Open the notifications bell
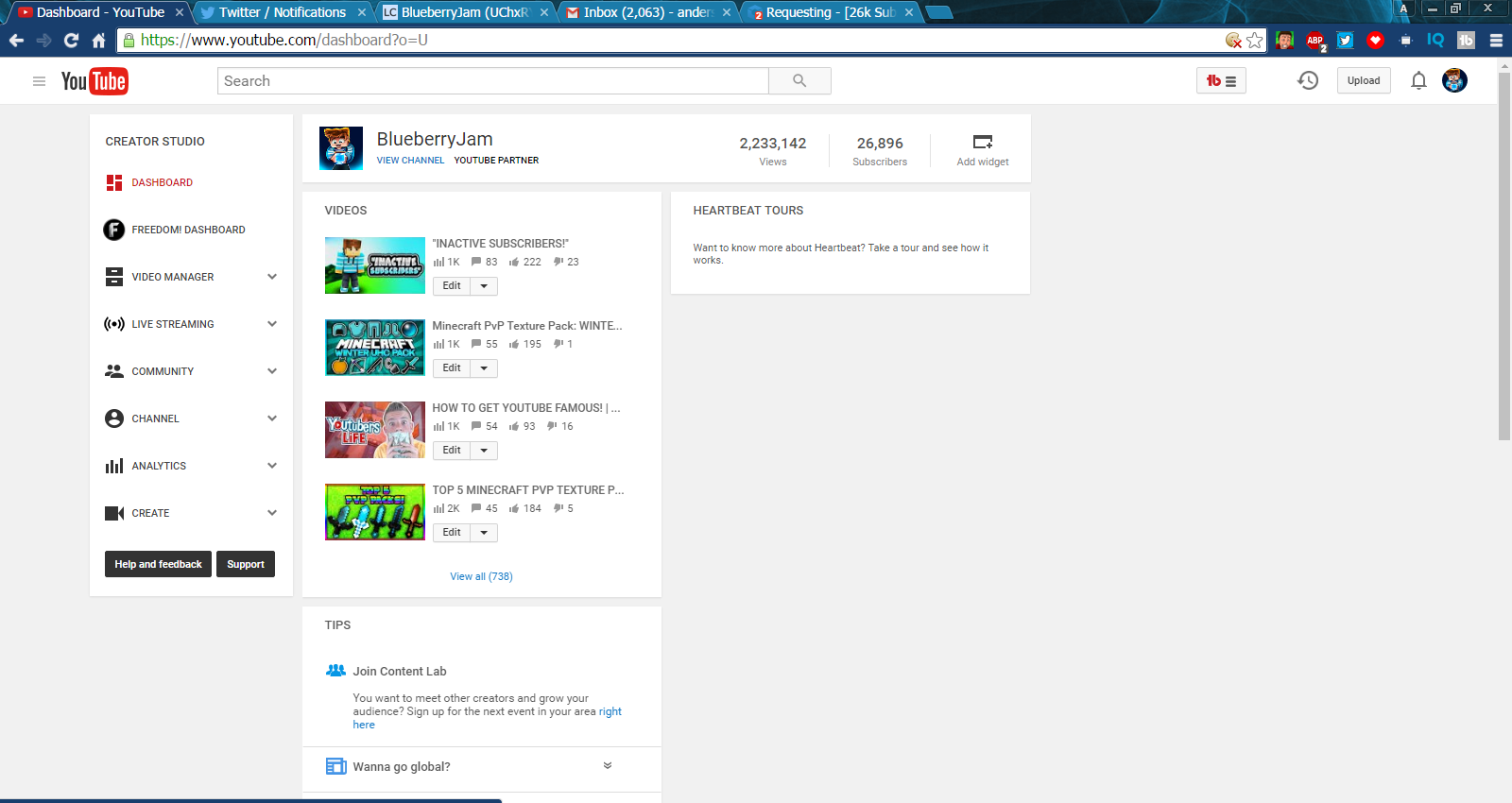 point(1418,81)
